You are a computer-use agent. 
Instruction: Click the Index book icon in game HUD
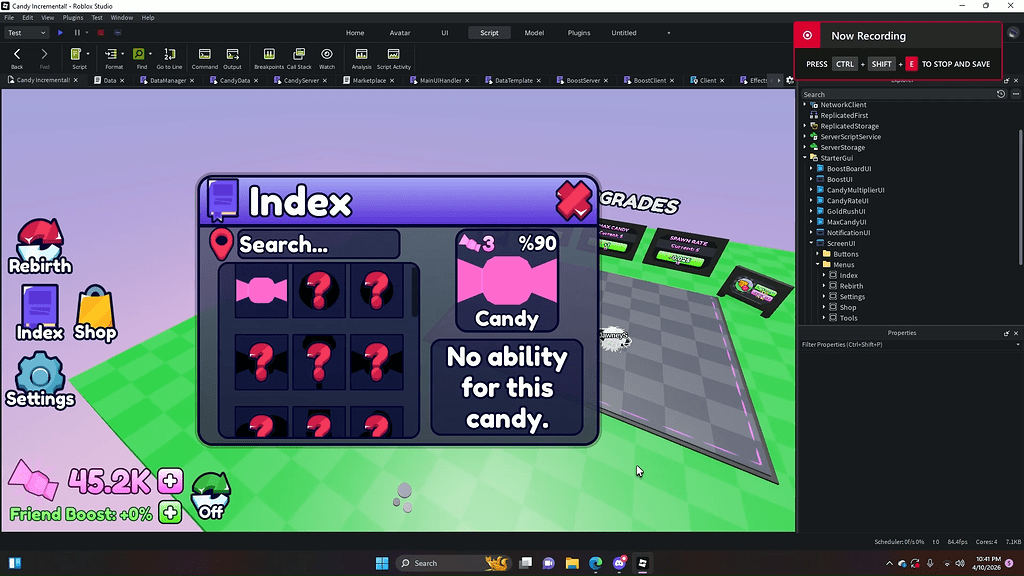[x=40, y=313]
